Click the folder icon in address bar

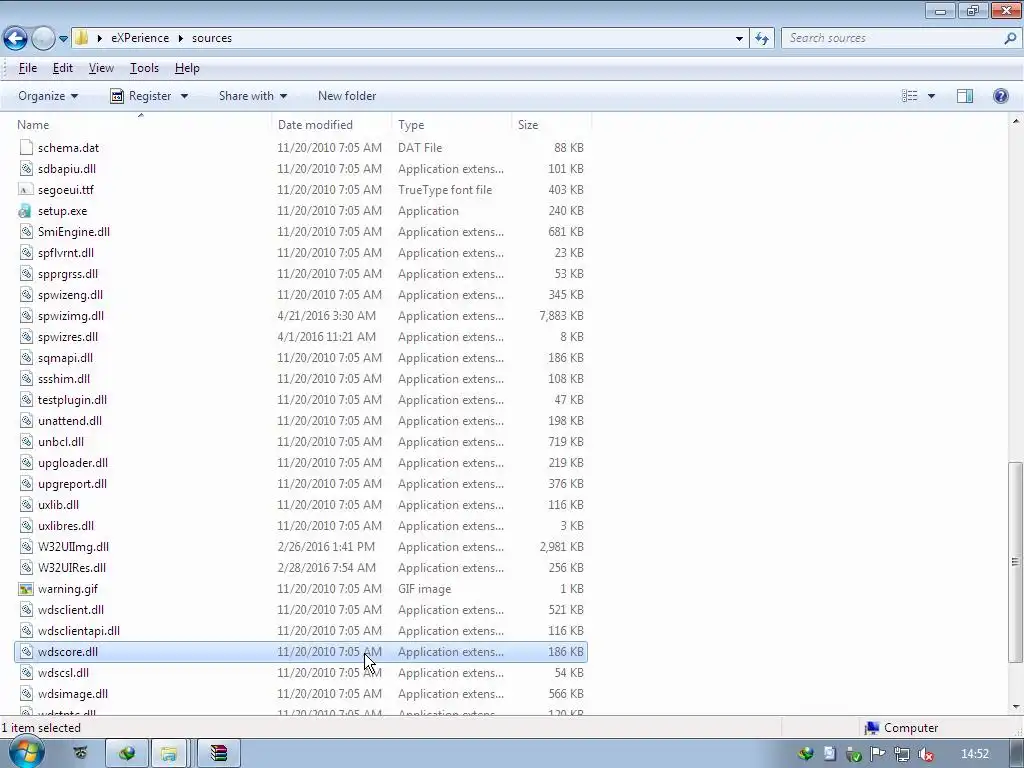(x=81, y=38)
